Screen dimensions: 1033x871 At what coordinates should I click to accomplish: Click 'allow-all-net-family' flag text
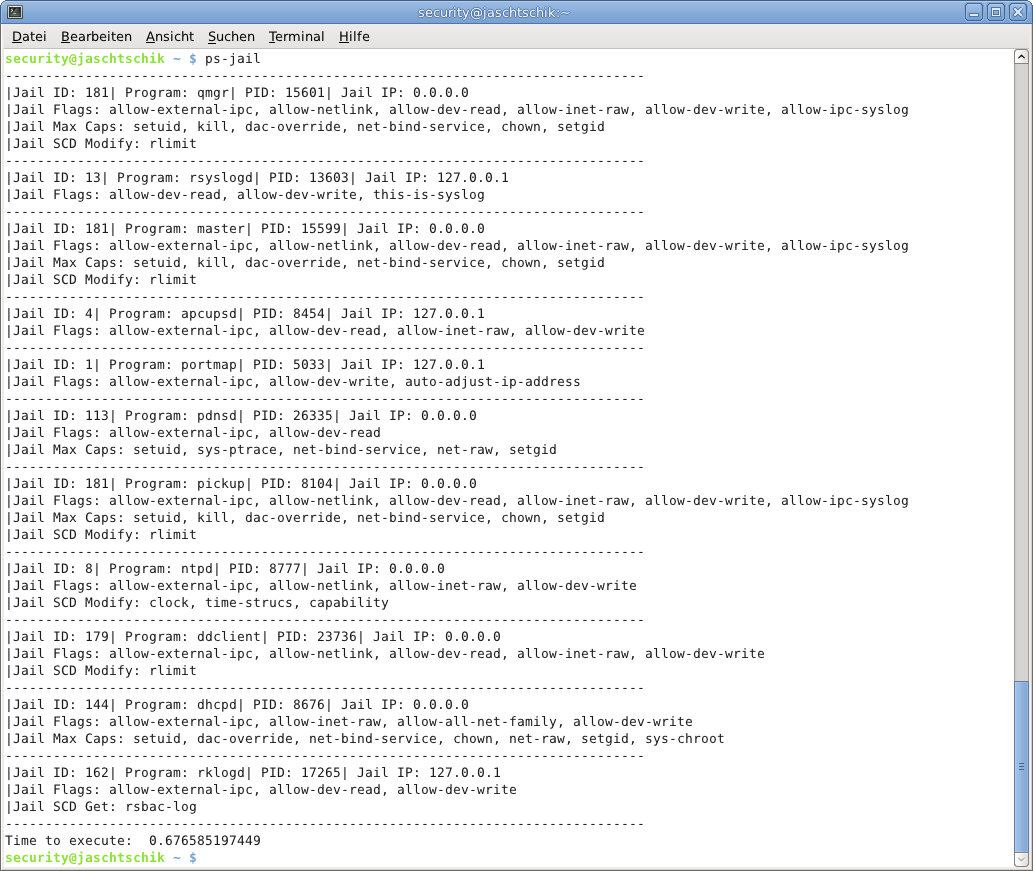477,722
